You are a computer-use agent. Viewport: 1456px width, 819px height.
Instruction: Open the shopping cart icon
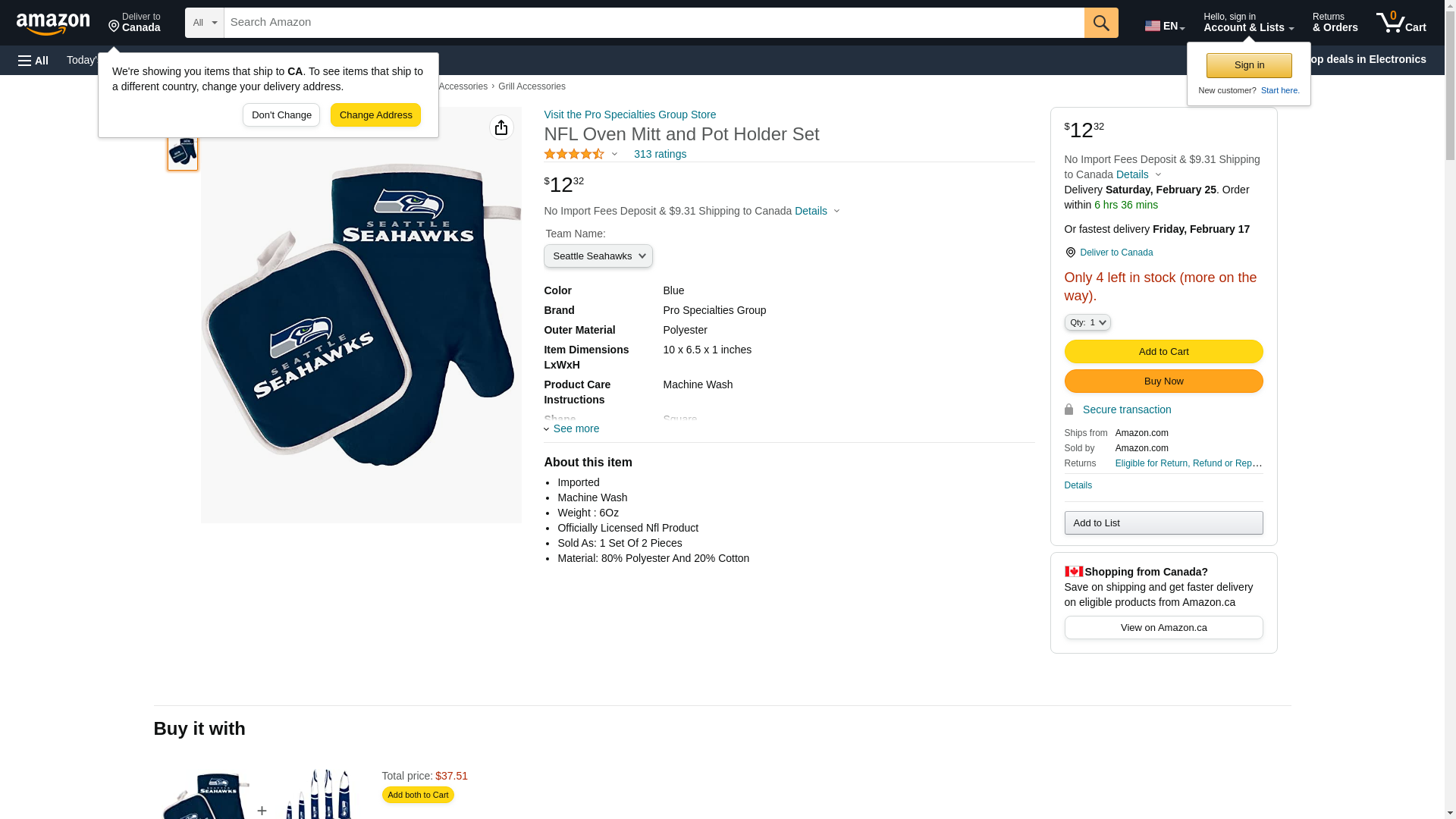[x=1401, y=23]
